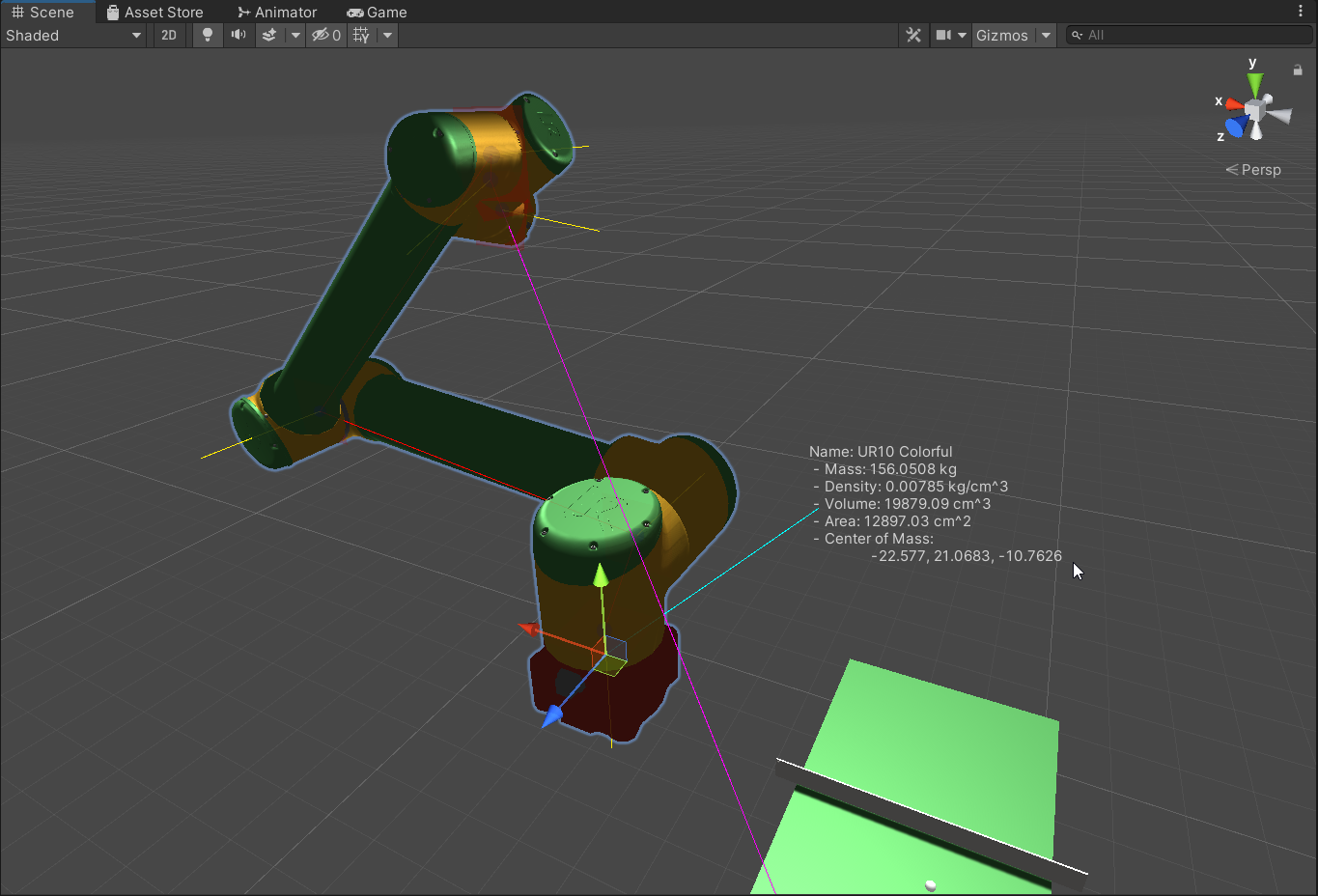Open the three-dot scene view options menu
Image resolution: width=1318 pixels, height=896 pixels.
click(x=1301, y=12)
